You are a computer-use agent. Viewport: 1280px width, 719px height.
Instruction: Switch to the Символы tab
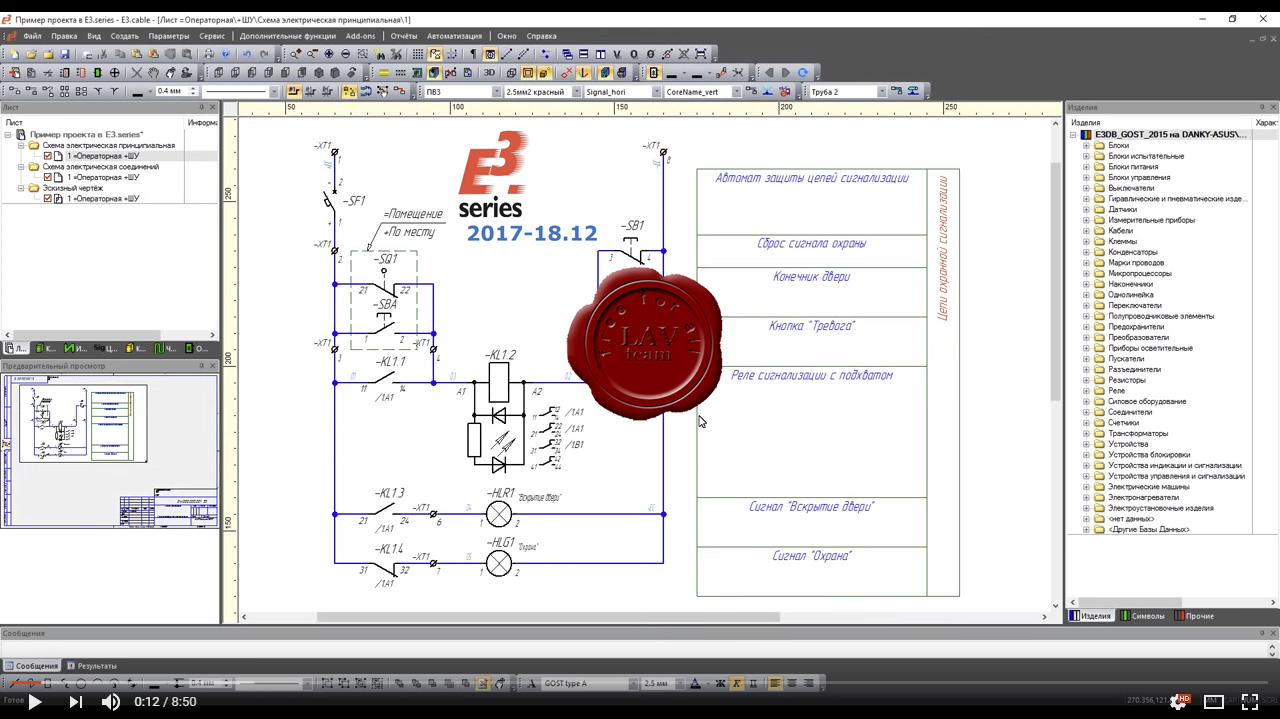tap(1142, 616)
